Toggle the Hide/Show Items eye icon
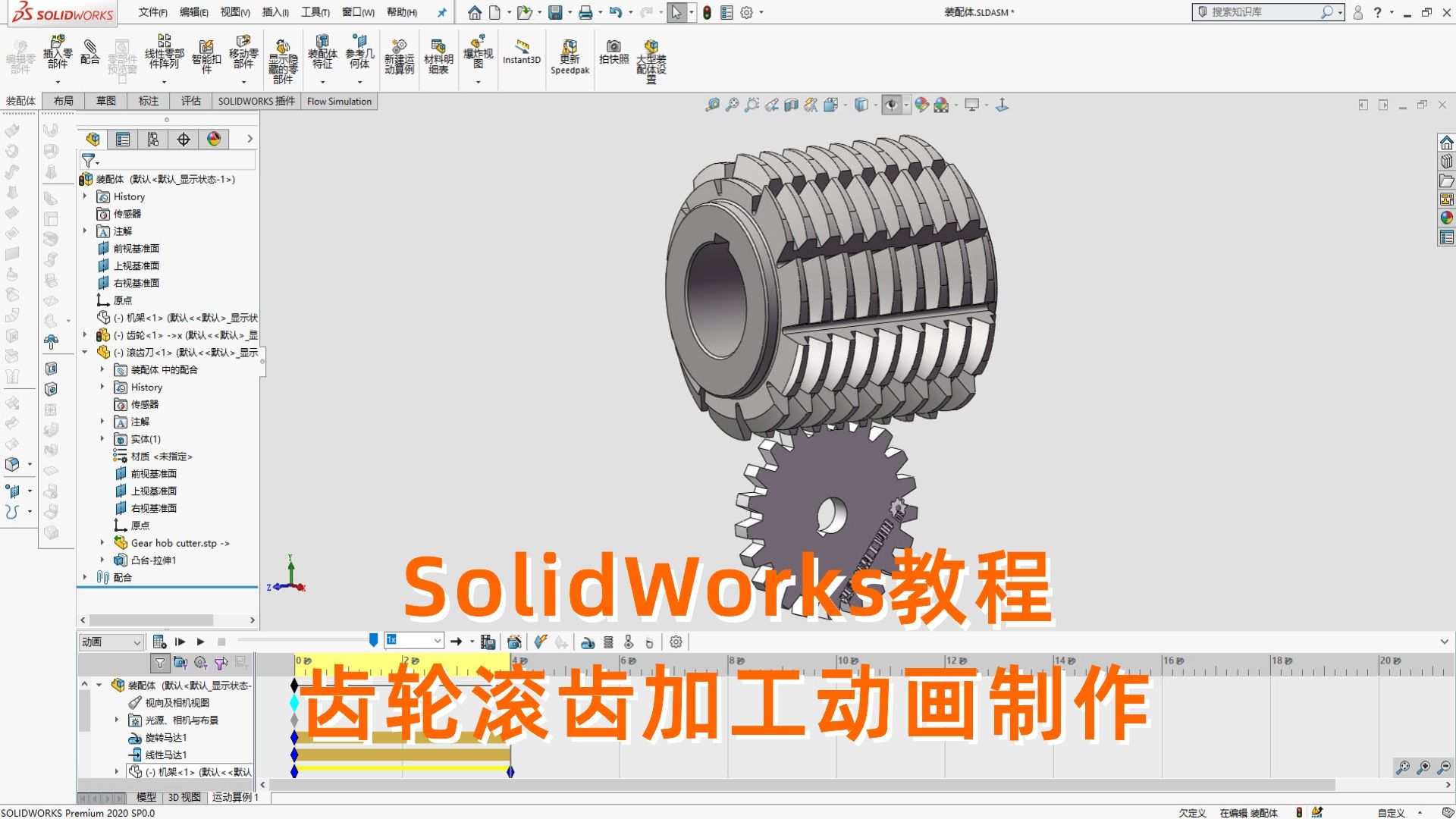Image resolution: width=1456 pixels, height=819 pixels. click(x=893, y=105)
